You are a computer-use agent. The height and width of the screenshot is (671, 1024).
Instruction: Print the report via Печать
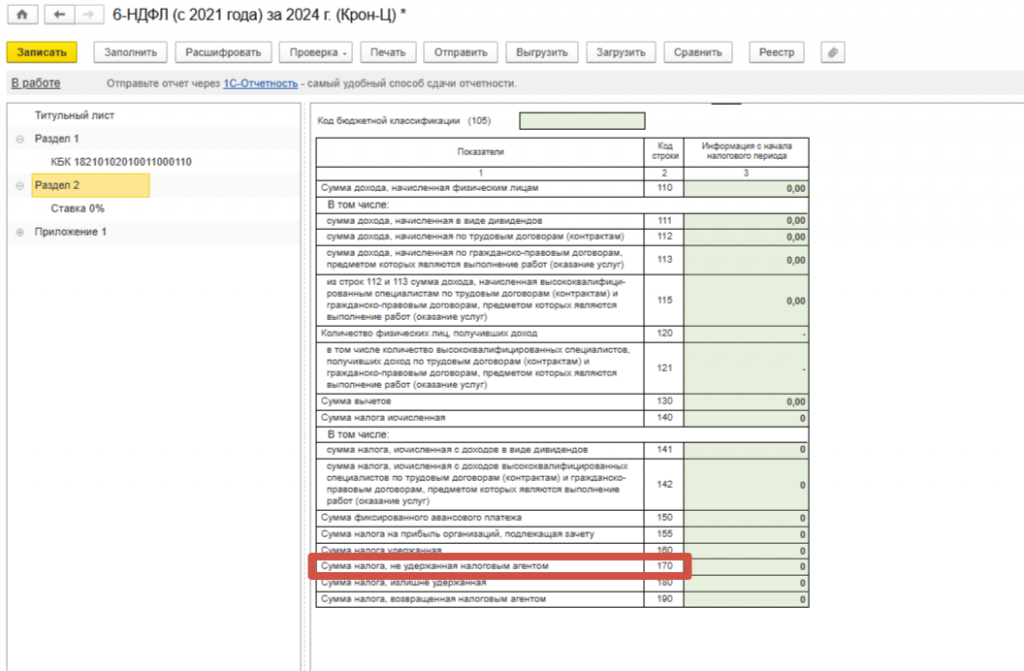point(388,52)
